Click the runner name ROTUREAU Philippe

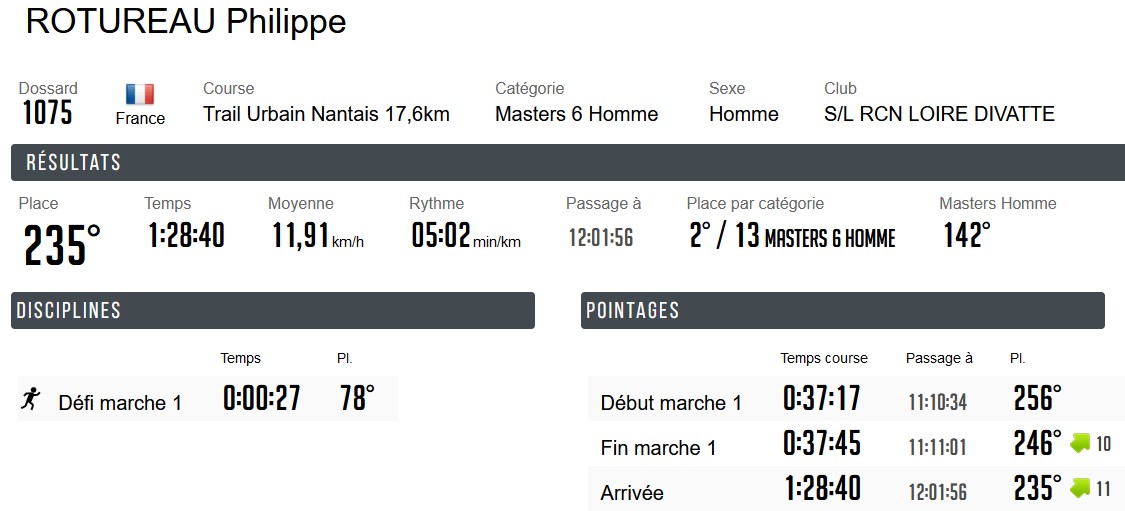(x=186, y=22)
